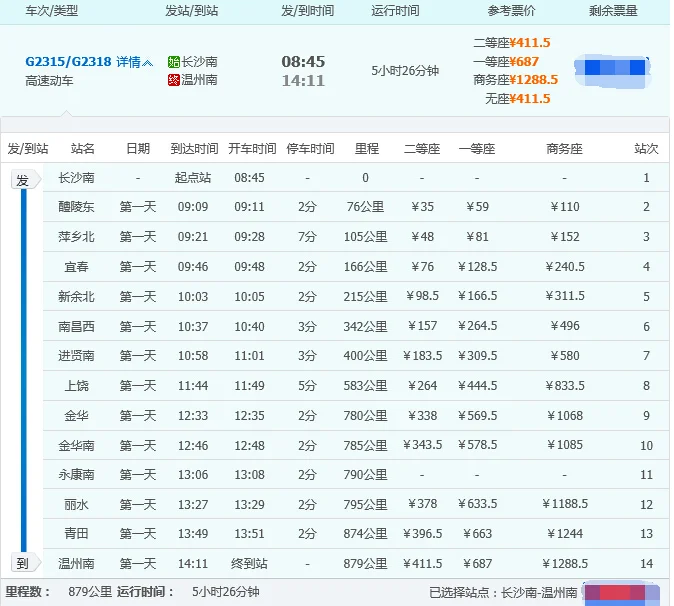This screenshot has width=674, height=606.
Task: Open the G2315/G2318 train number link
Action: point(68,62)
